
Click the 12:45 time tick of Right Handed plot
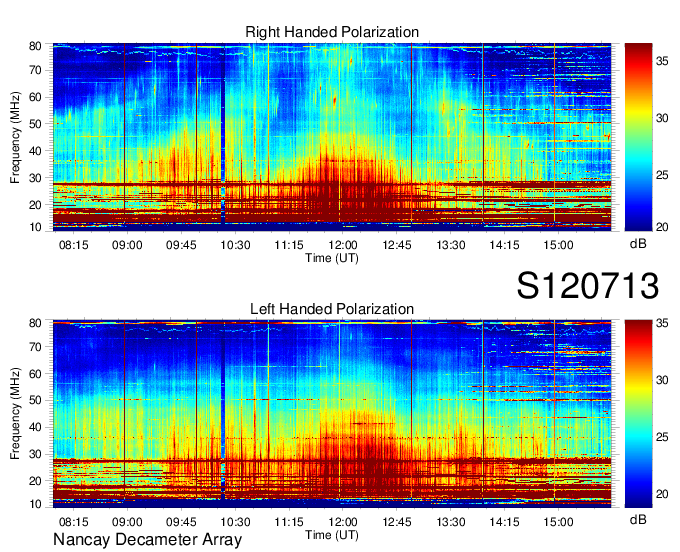tap(397, 245)
